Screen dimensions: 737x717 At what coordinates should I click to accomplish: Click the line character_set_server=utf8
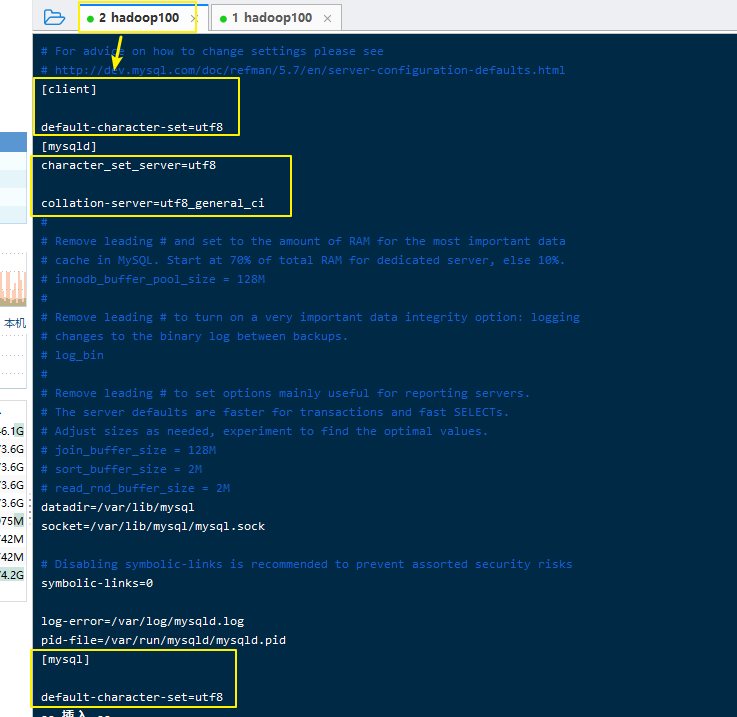tap(128, 165)
